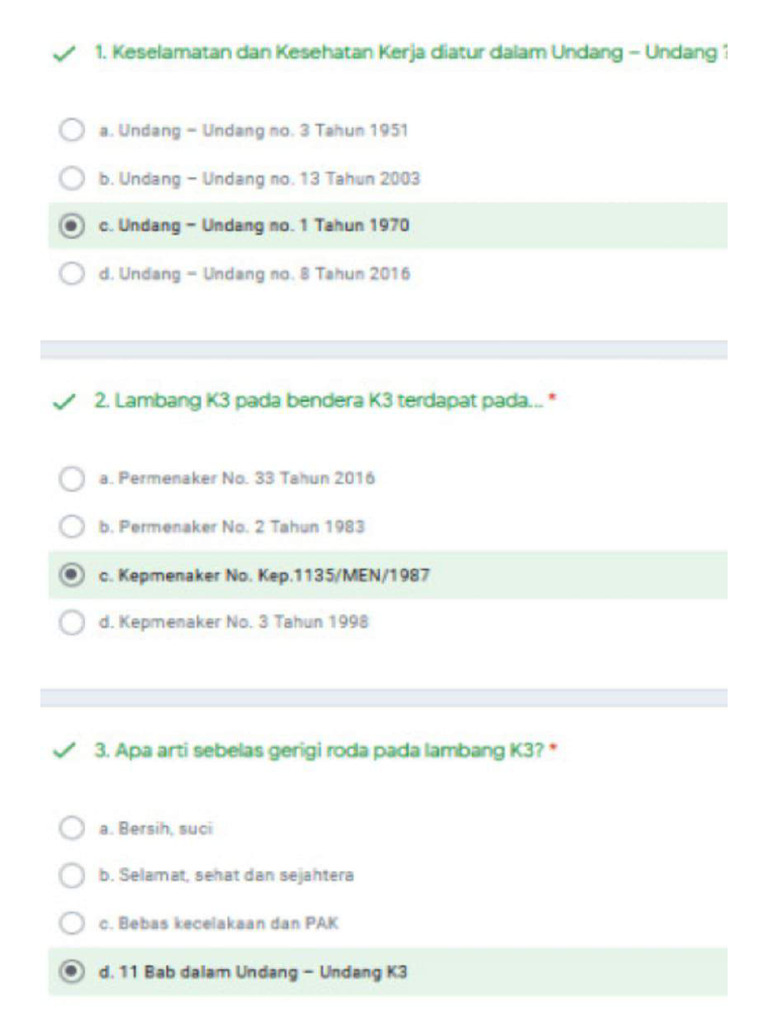Image resolution: width=768 pixels, height=1024 pixels.
Task: Select 'a. Permenaker No. 33 Tahun 2016' radio
Action: coord(72,479)
